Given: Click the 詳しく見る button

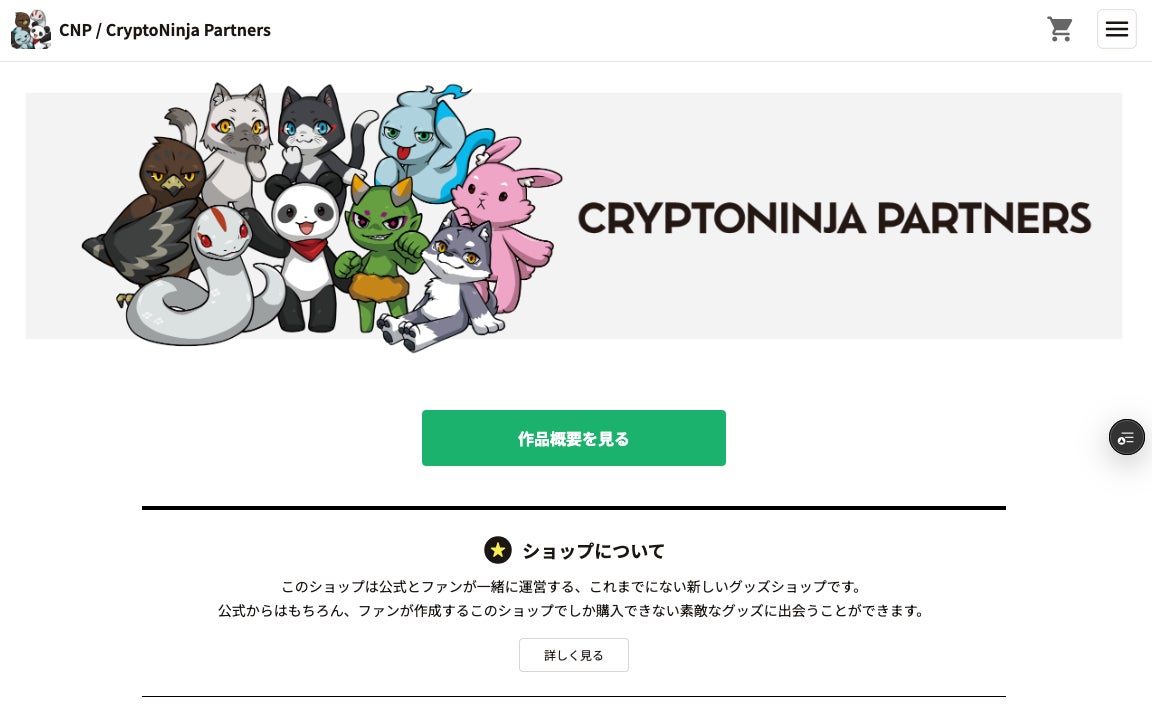Looking at the screenshot, I should pyautogui.click(x=574, y=655).
